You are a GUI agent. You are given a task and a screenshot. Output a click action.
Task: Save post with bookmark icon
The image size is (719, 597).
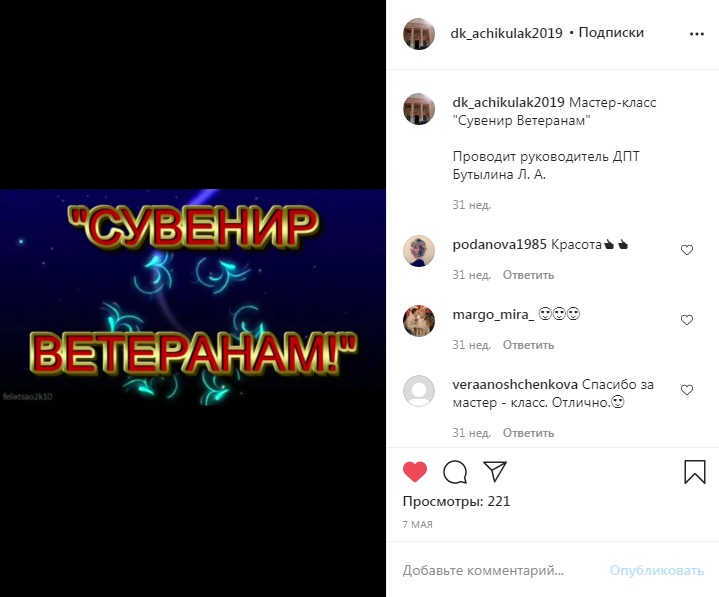tap(695, 472)
